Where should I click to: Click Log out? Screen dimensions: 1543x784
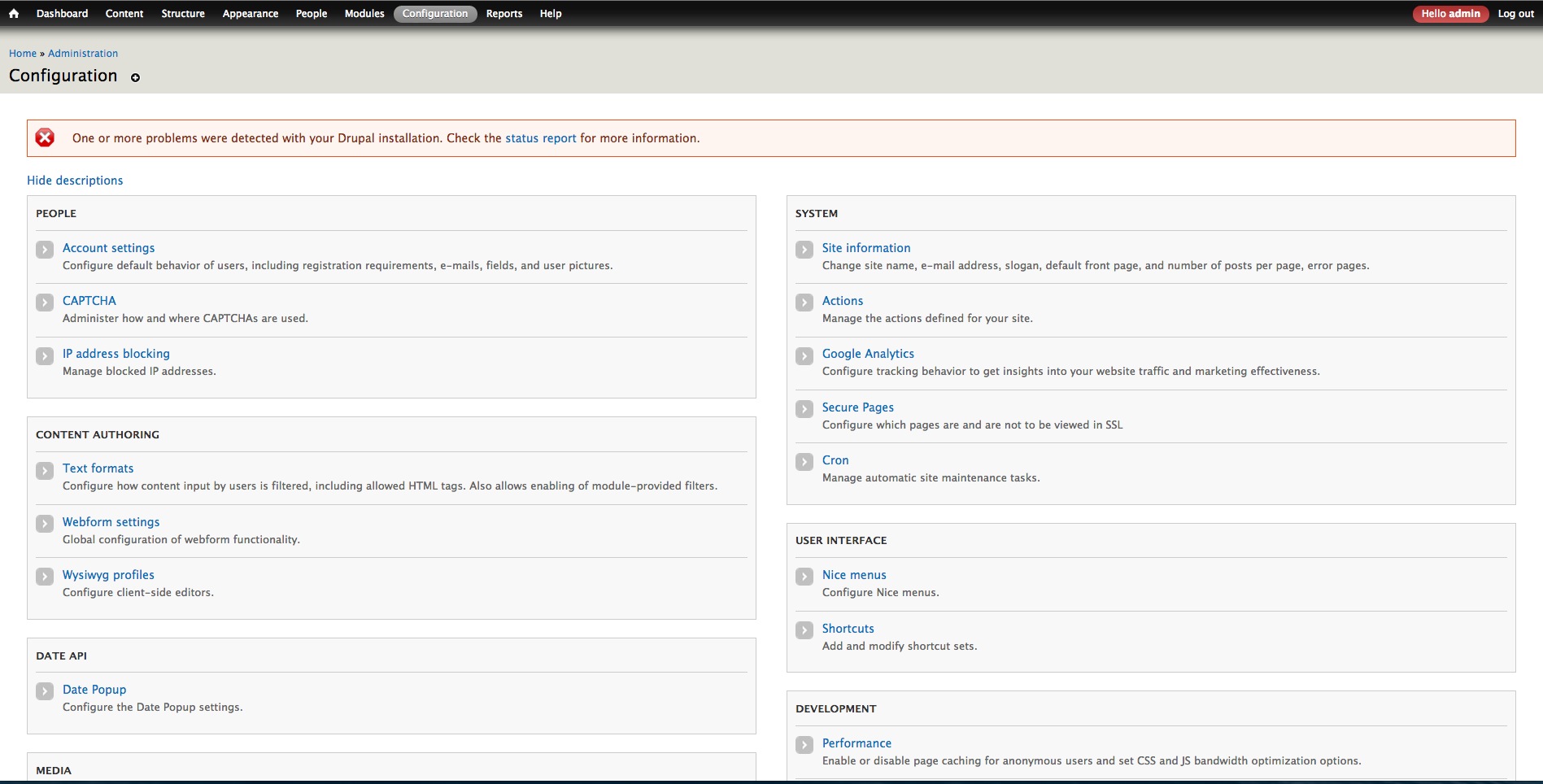pyautogui.click(x=1516, y=13)
